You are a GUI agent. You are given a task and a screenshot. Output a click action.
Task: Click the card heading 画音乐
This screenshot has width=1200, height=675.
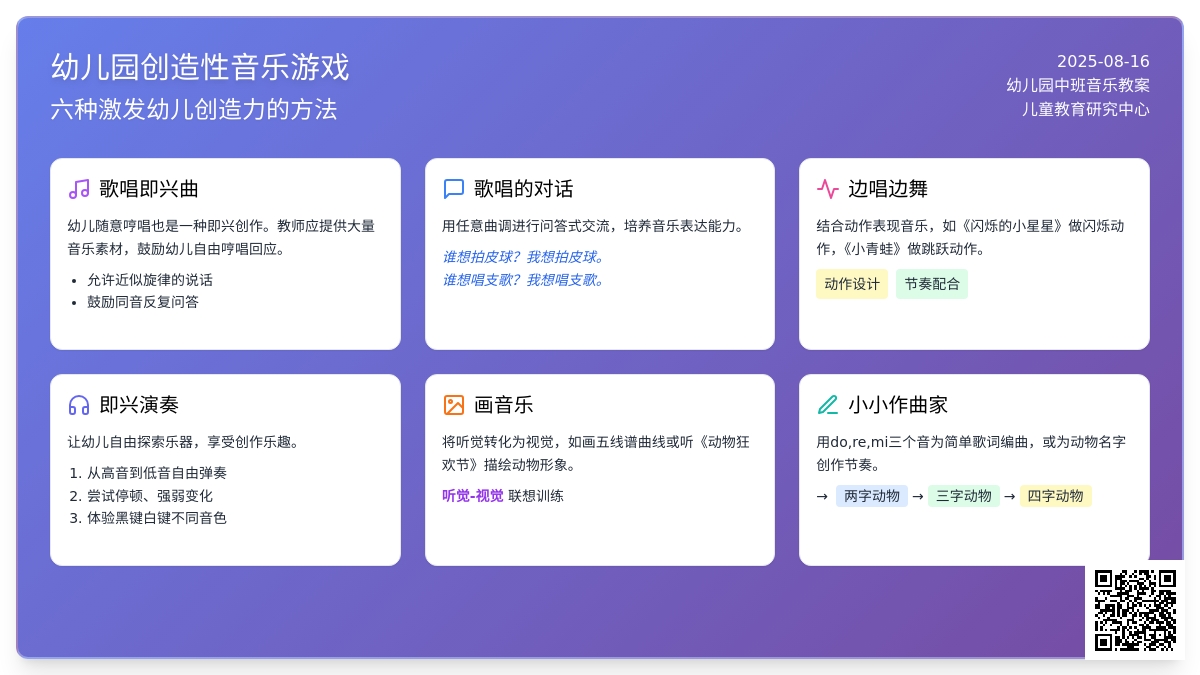point(504,405)
